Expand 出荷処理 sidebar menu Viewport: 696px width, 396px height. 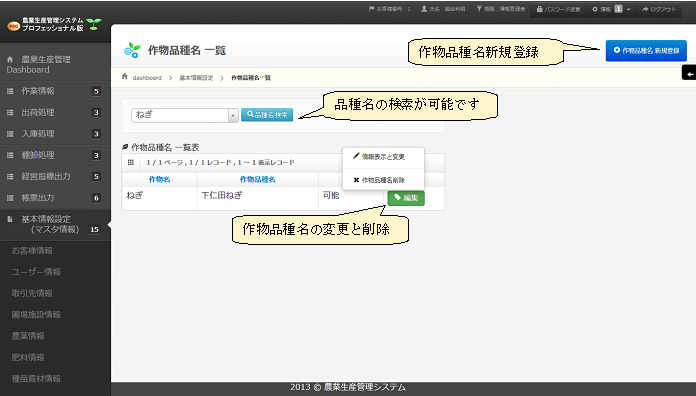coord(55,112)
